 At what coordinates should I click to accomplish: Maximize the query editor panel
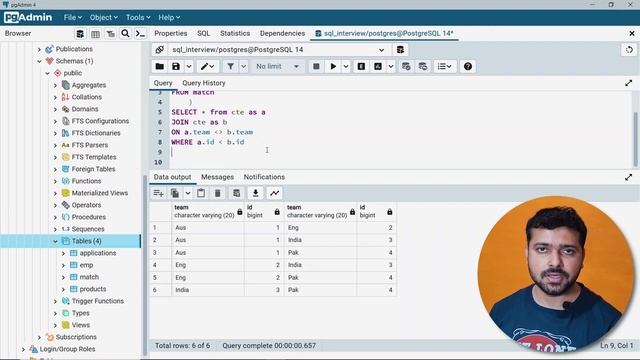pyautogui.click(x=629, y=83)
